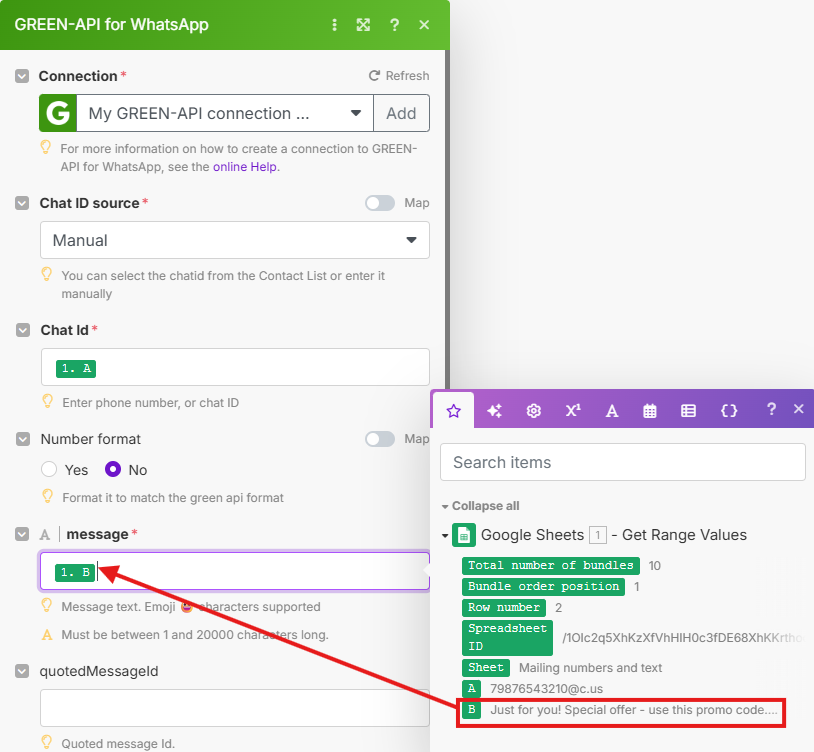Expand the GREEN-API module to fullscreen view
Image resolution: width=814 pixels, height=752 pixels.
[364, 25]
